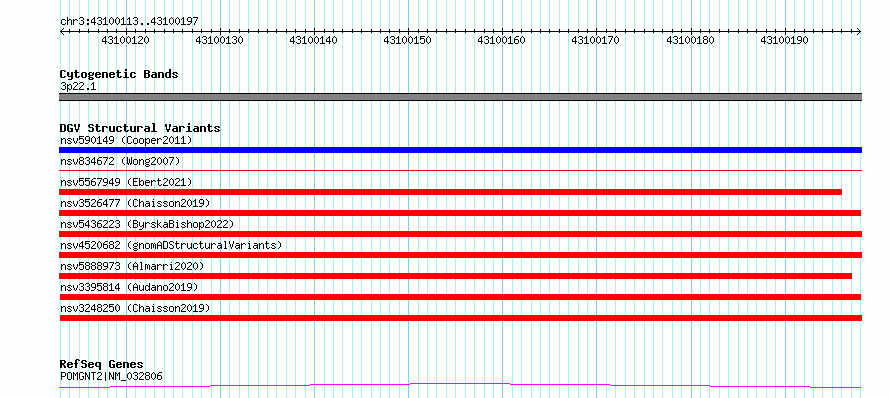The height and width of the screenshot is (398, 890).
Task: Open the nsv5888973 (Almarri2020) label
Action: (132, 266)
